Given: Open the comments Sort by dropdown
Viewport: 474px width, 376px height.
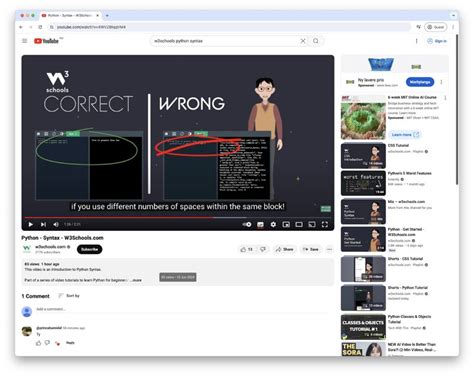Looking at the screenshot, I should [69, 296].
